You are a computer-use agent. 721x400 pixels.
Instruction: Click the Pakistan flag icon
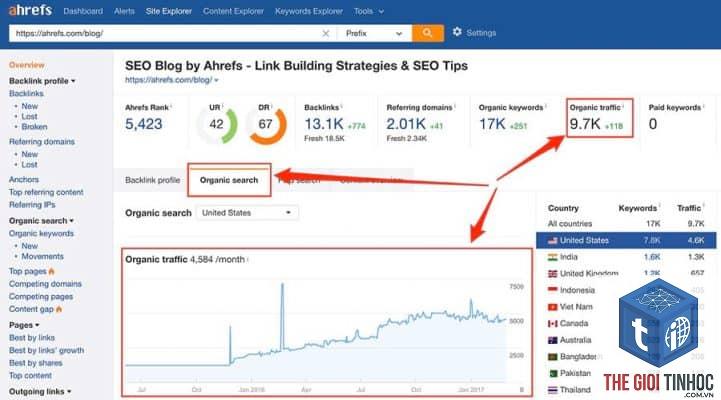point(552,373)
